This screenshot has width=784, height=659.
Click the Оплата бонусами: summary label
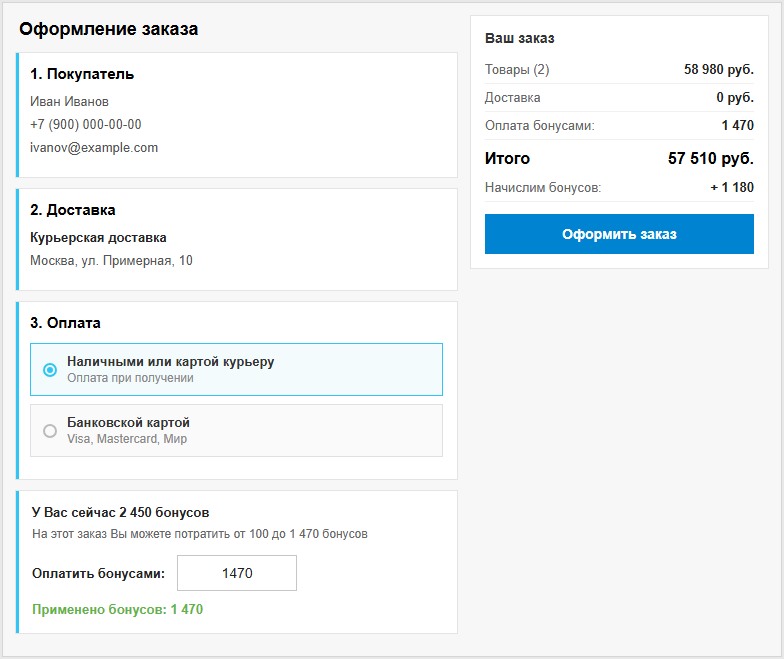point(540,126)
